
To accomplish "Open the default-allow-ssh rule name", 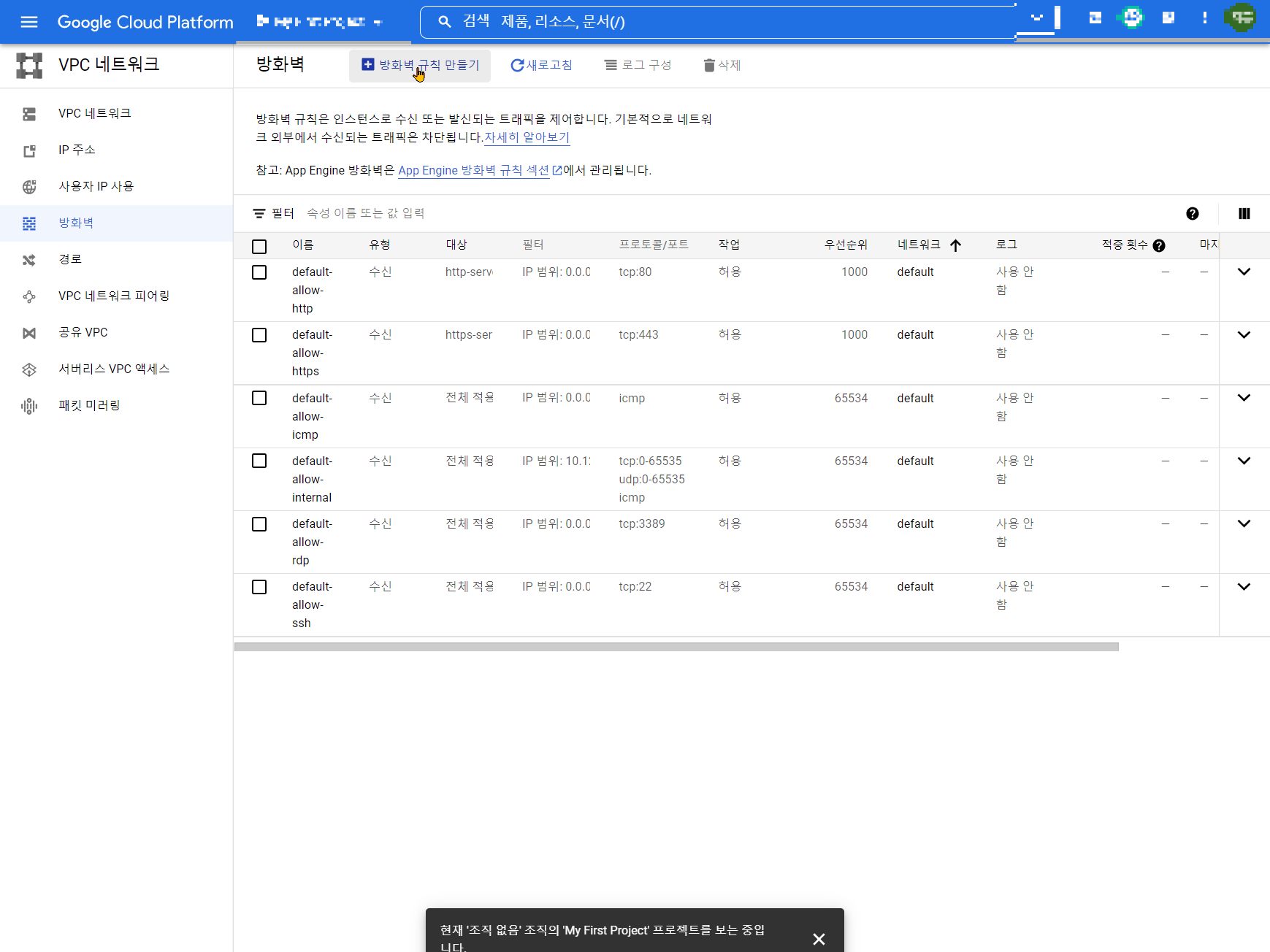I will pyautogui.click(x=312, y=605).
